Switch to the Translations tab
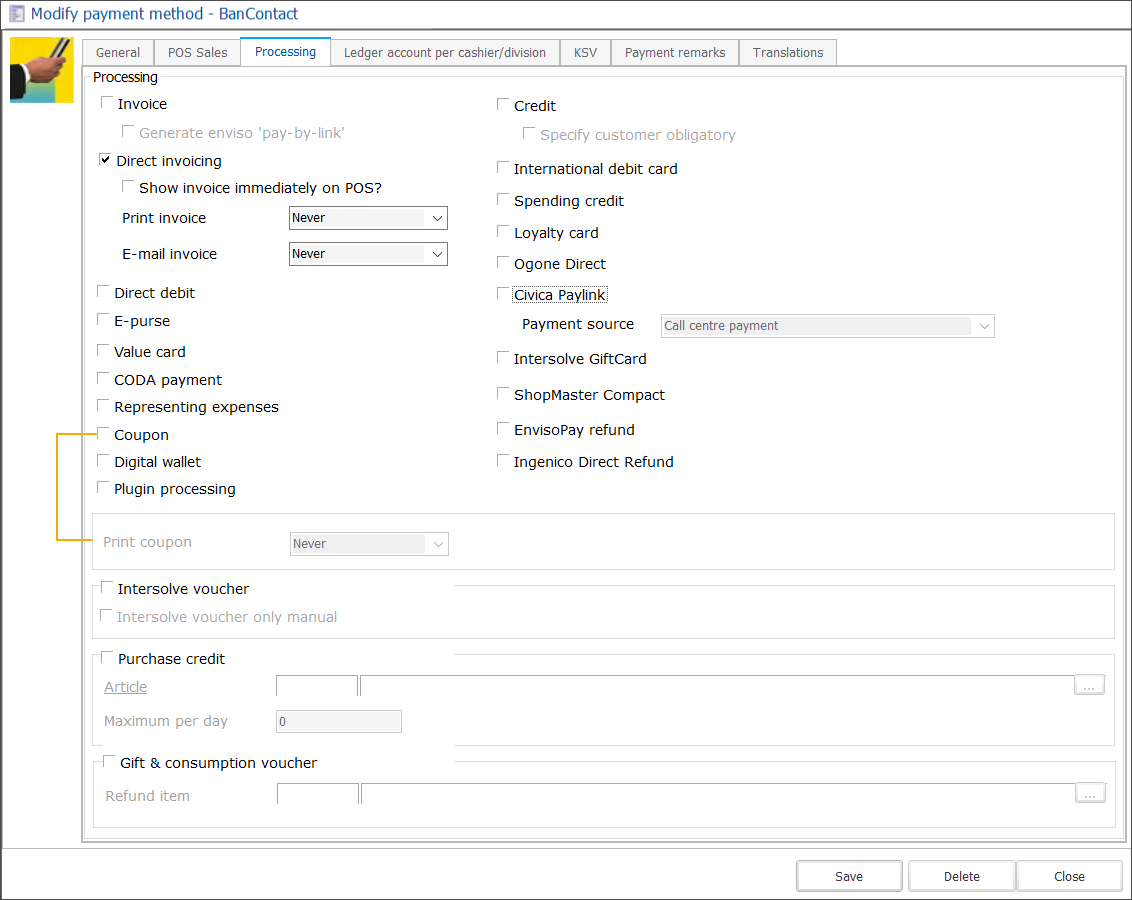 tap(788, 52)
